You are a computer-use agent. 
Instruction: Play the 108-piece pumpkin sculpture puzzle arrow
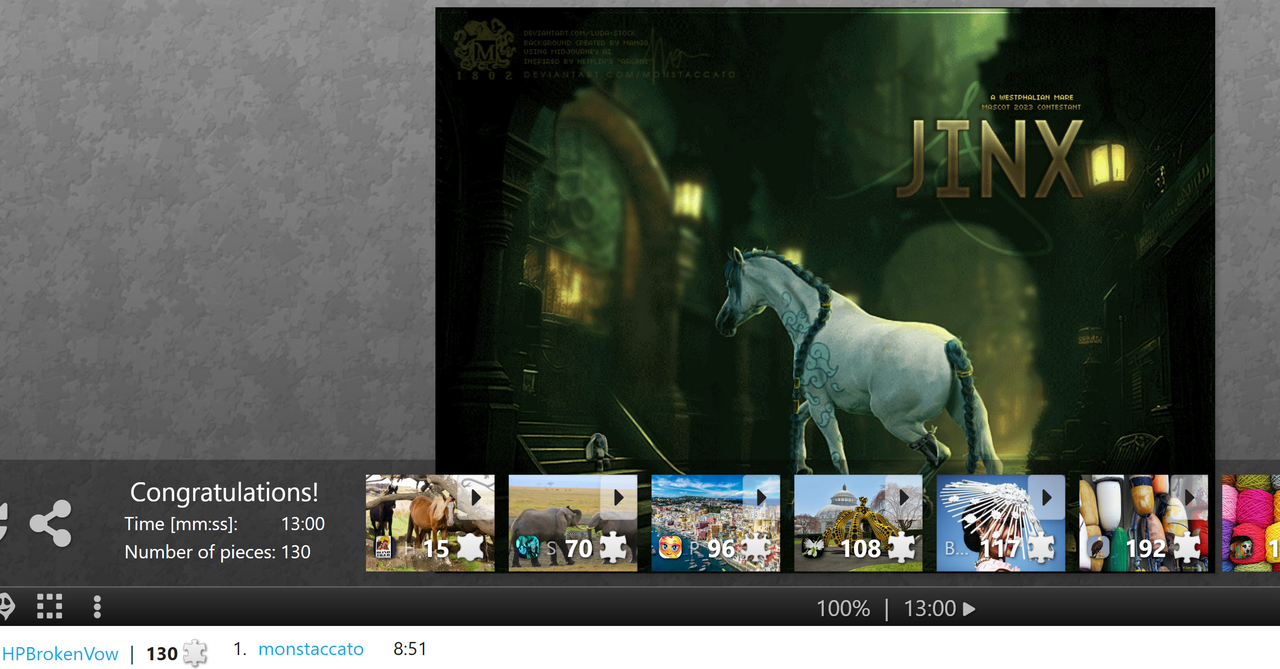point(904,497)
